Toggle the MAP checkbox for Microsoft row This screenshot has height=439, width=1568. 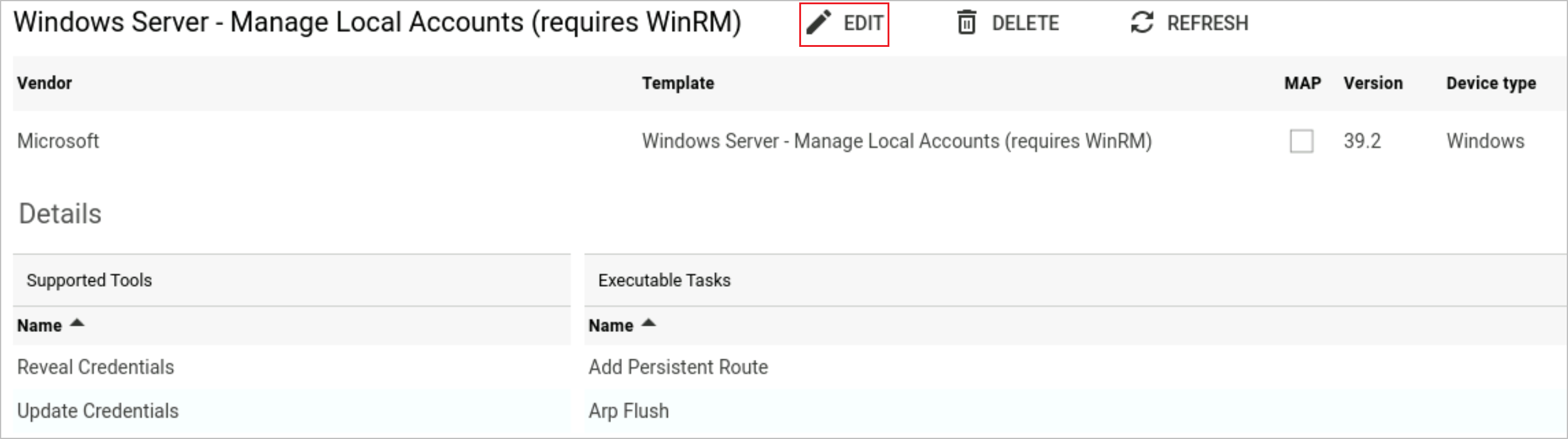coord(1301,141)
